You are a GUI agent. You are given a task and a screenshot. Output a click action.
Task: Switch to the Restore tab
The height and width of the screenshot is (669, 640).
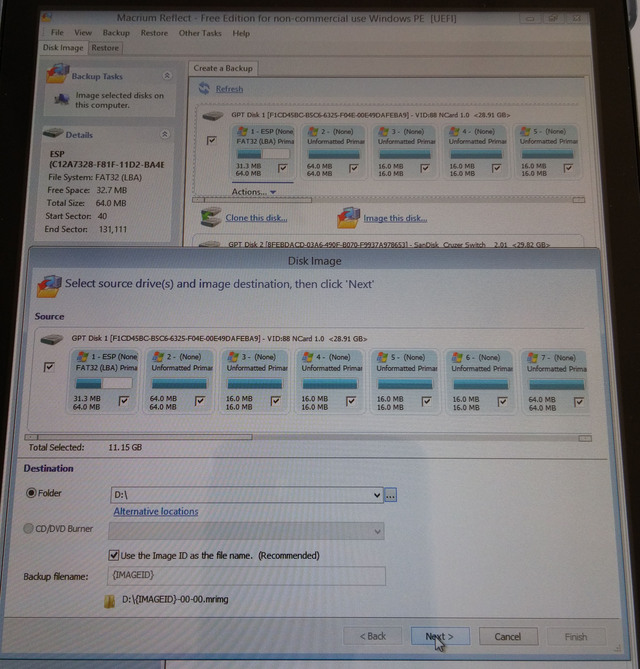[x=105, y=48]
